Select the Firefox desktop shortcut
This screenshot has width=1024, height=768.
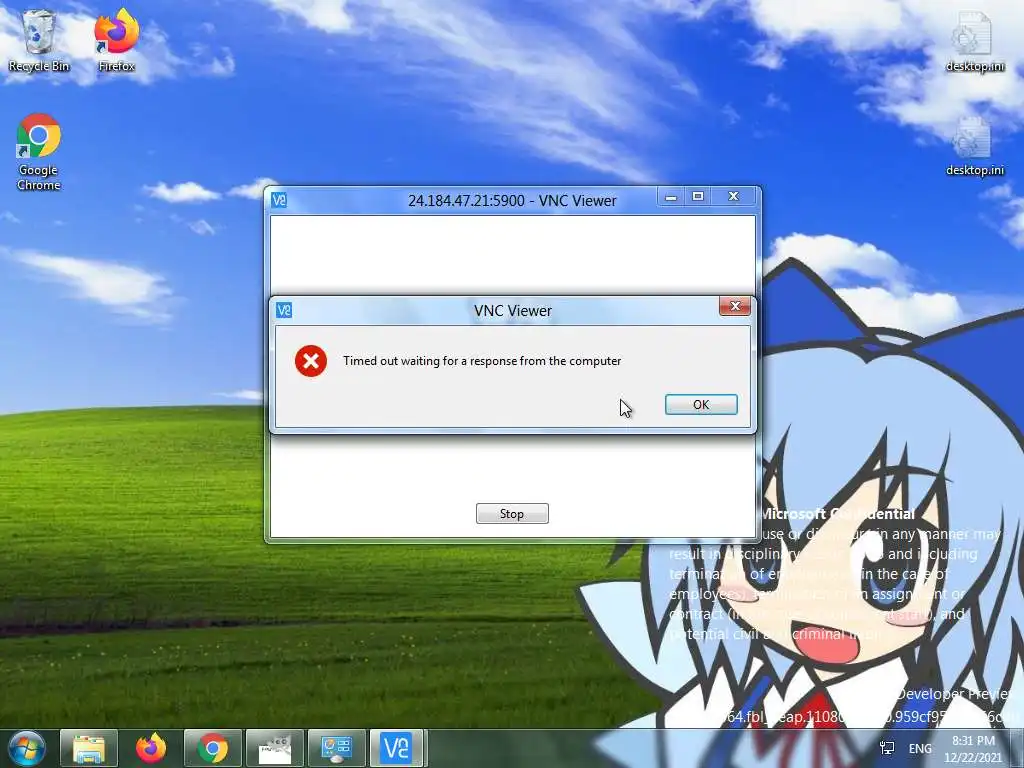116,40
